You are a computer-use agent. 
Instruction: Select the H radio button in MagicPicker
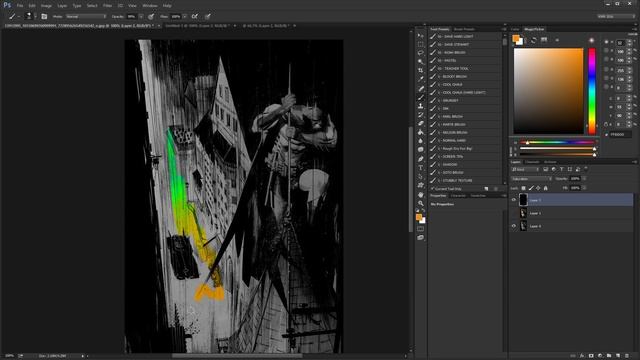(x=606, y=42)
